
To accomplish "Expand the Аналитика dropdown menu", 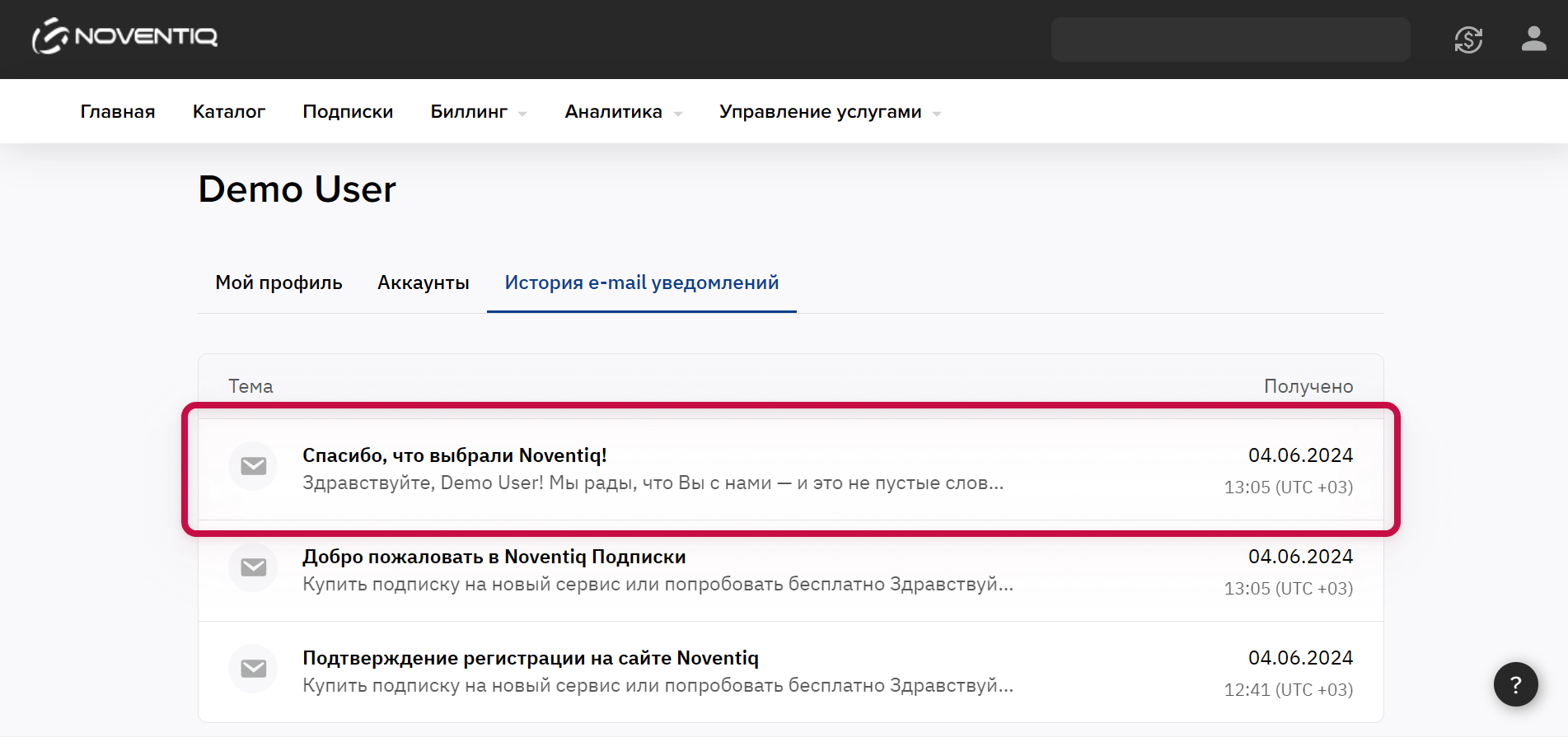I will click(x=623, y=112).
